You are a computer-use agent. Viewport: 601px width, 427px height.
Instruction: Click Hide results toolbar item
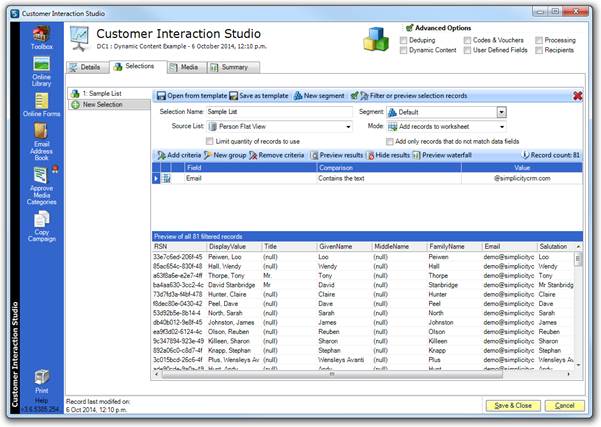388,155
